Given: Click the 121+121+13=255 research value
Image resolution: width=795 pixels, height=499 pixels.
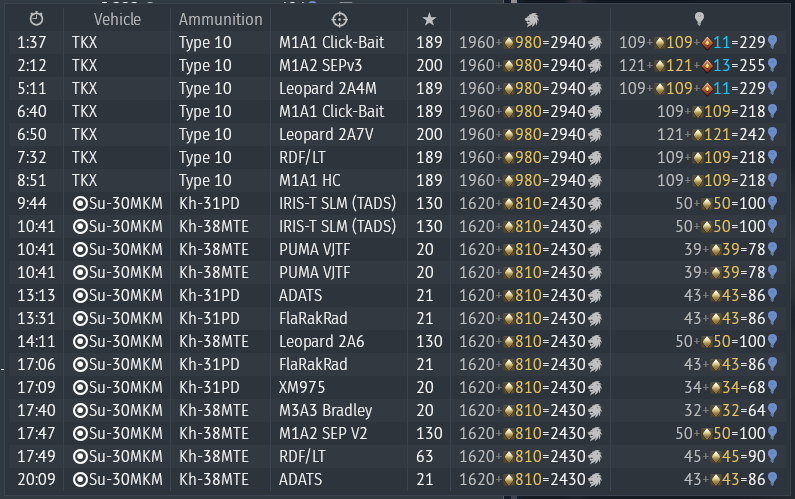Looking at the screenshot, I should point(692,65).
